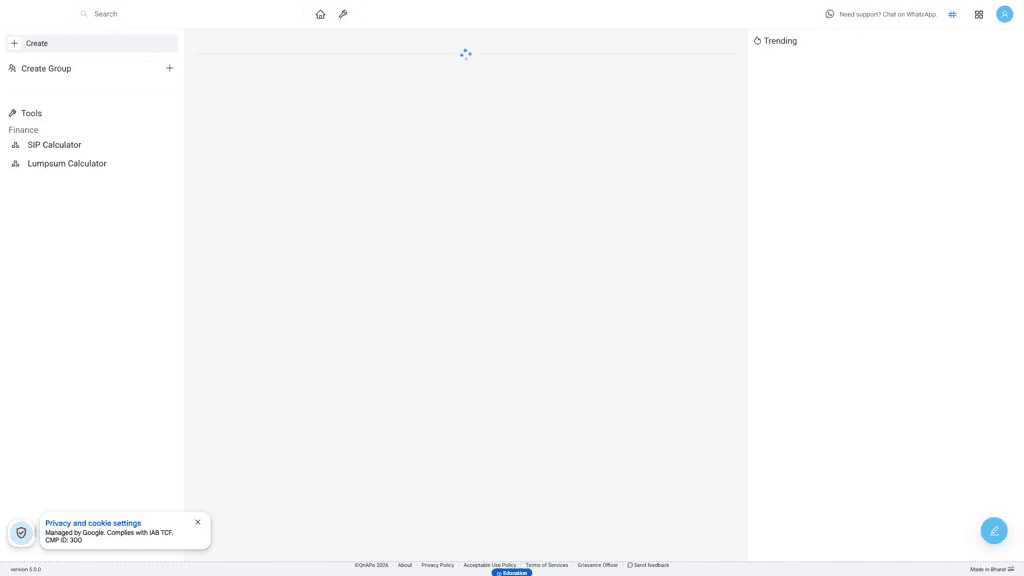1024x576 pixels.
Task: Open the Tools wrench icon in top bar
Action: 343,14
